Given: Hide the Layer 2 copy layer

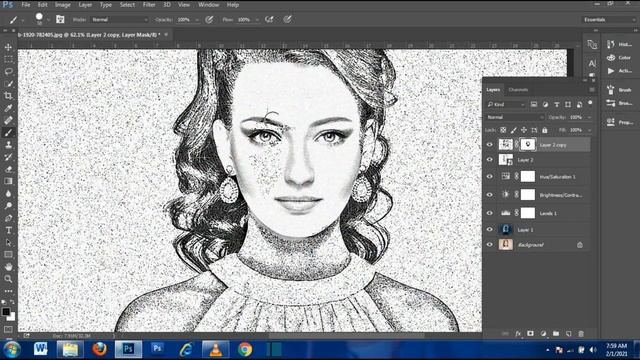Looking at the screenshot, I should coord(490,144).
